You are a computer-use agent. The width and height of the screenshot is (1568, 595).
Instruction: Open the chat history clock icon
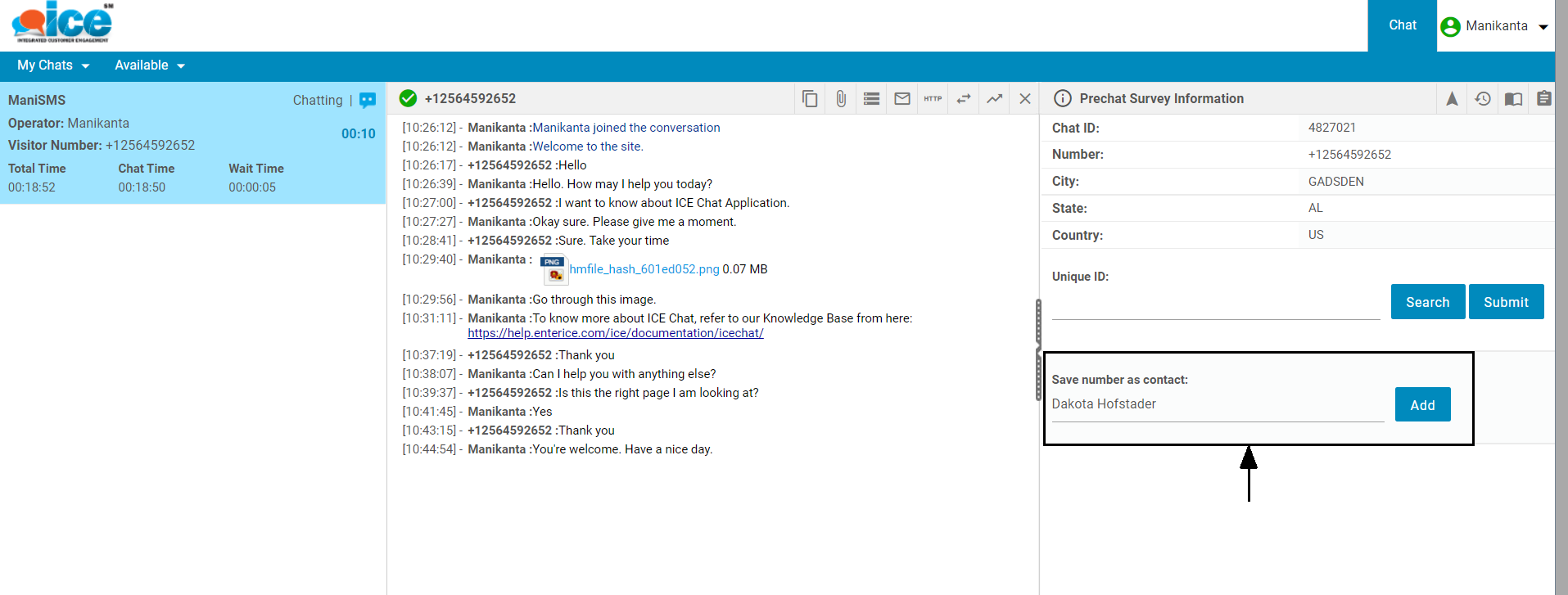coord(1483,99)
